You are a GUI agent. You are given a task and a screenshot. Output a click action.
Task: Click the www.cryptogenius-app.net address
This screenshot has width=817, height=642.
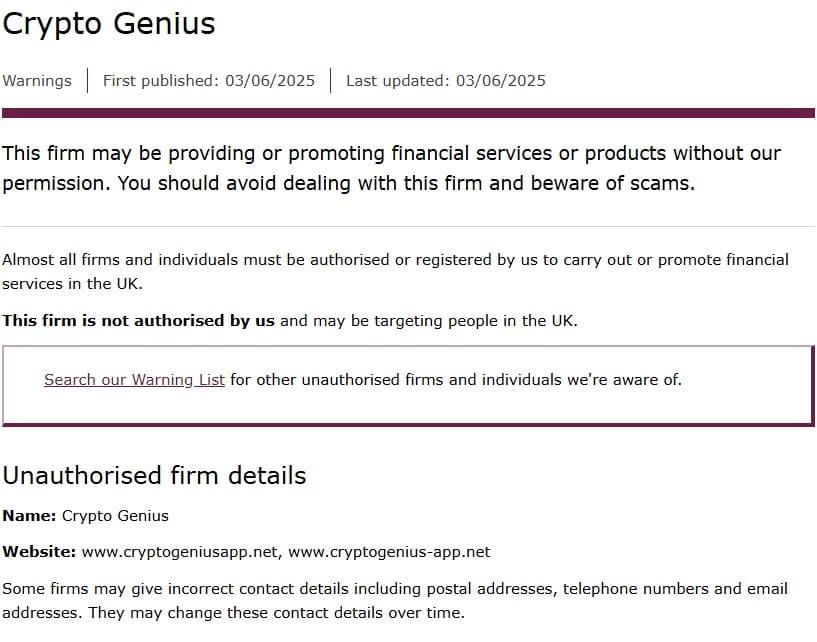point(389,552)
